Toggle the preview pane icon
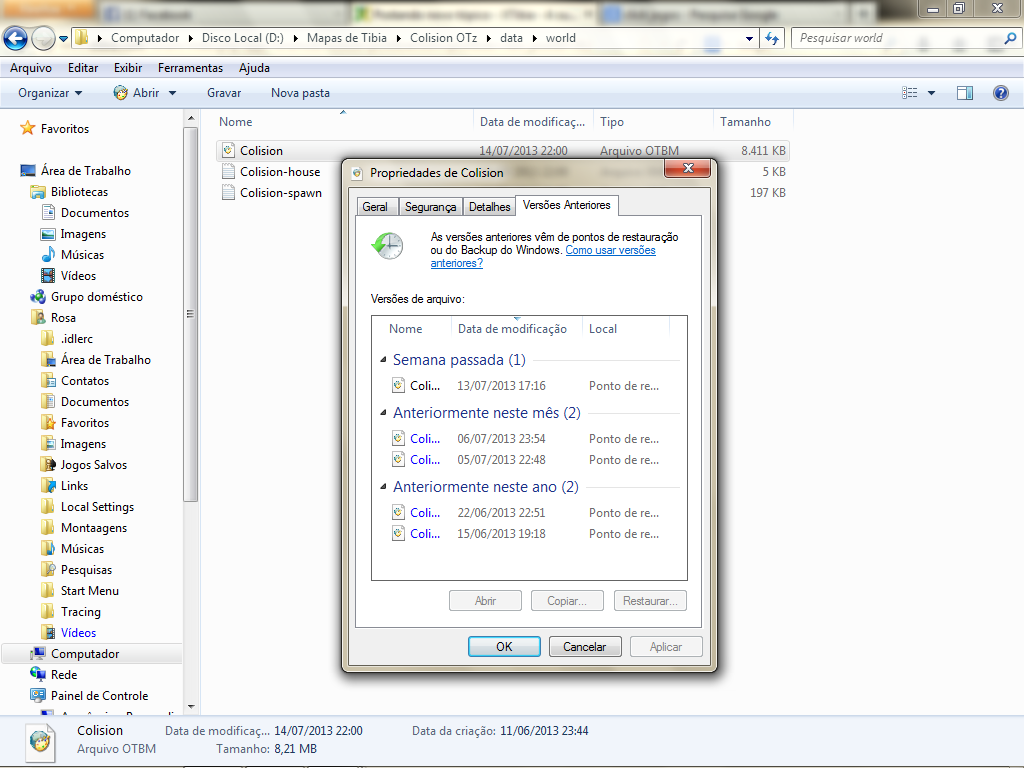The width and height of the screenshot is (1024, 768). (965, 93)
